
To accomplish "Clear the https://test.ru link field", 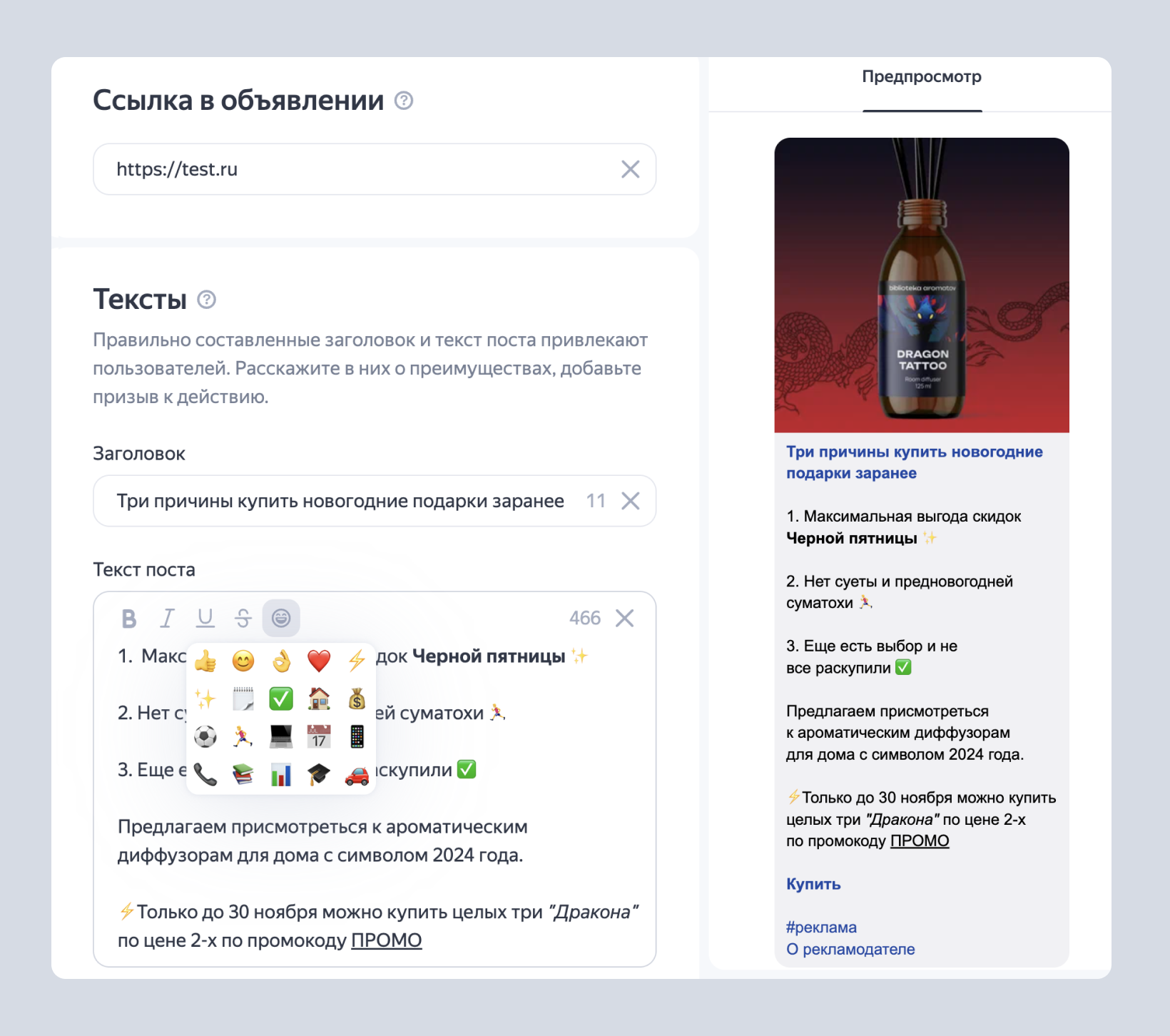I will (x=630, y=169).
